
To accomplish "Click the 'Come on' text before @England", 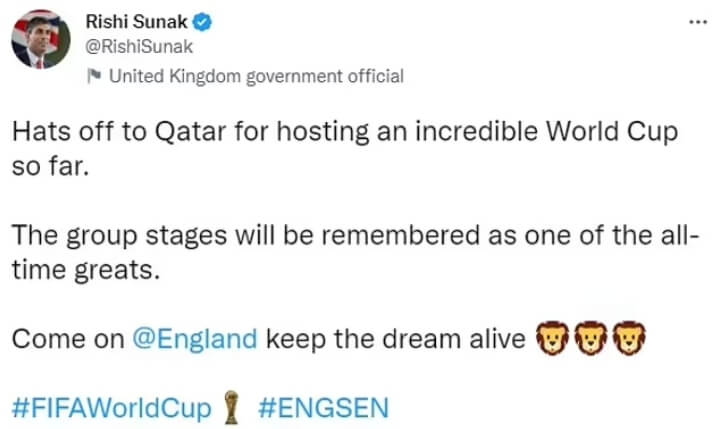I will point(68,339).
